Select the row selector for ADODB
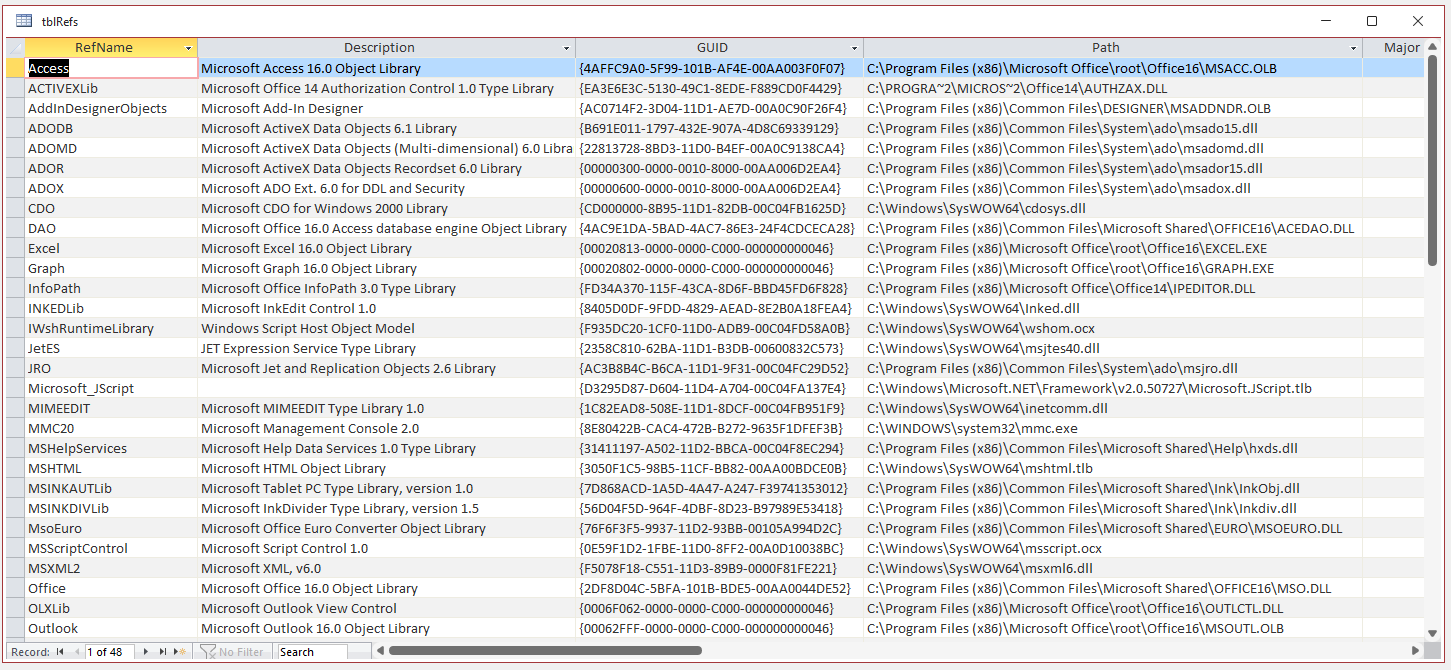Viewport: 1451px width, 670px height. 16,128
